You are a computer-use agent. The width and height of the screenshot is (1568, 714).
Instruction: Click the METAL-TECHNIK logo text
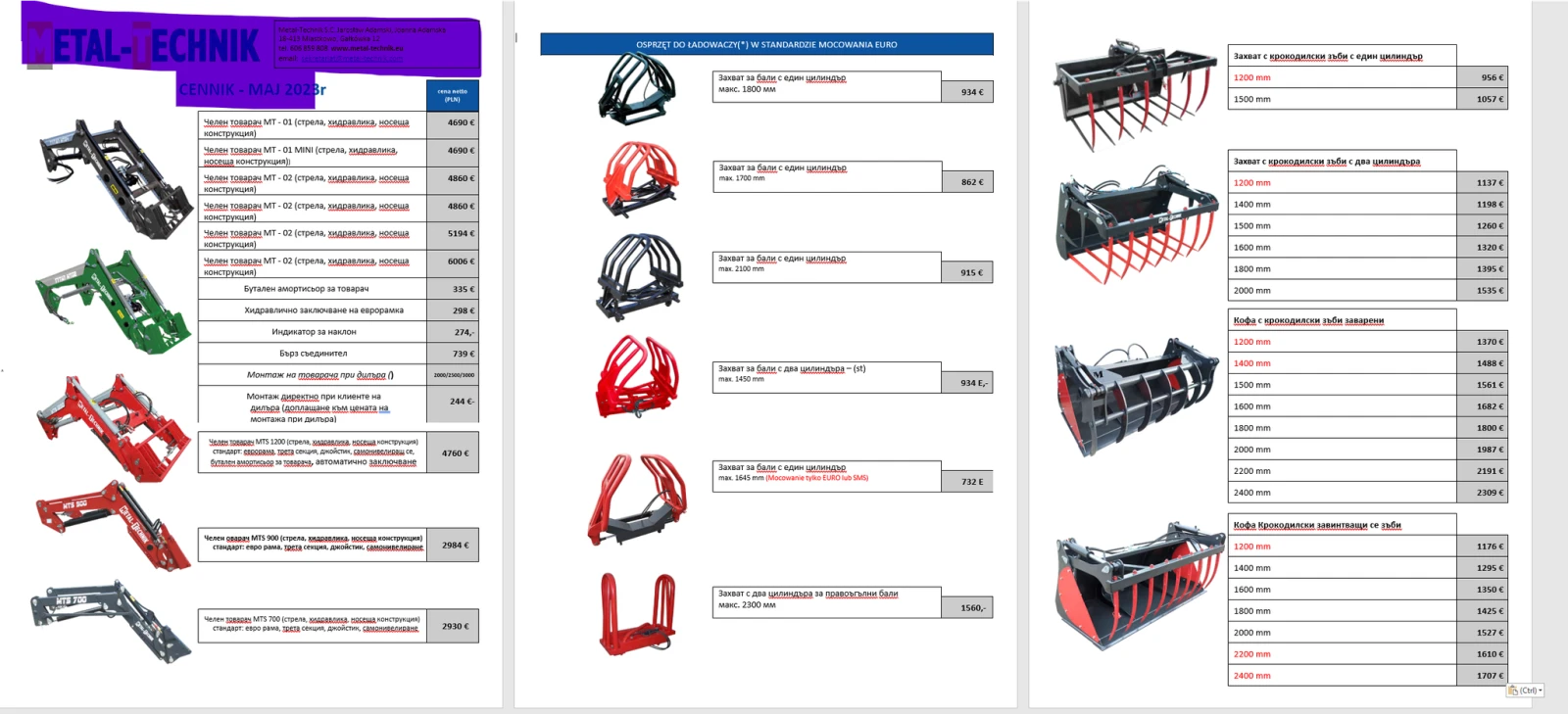[143, 45]
